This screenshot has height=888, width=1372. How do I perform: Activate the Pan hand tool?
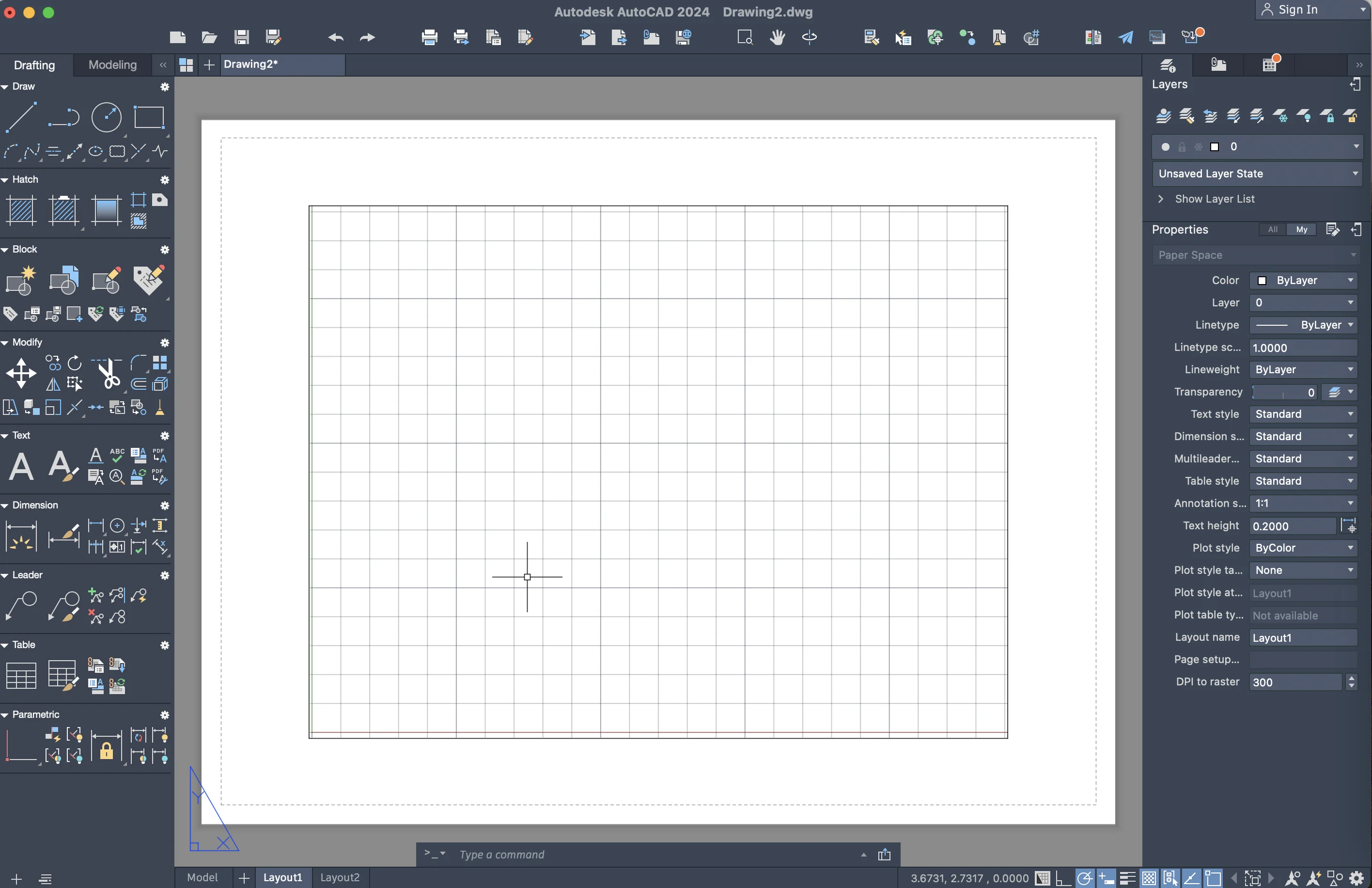[x=778, y=37]
